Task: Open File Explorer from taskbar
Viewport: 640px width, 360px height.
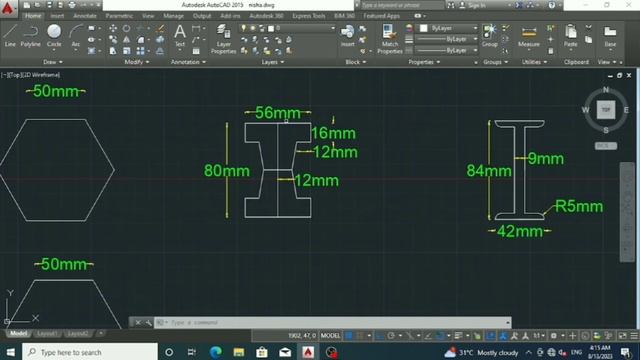Action: (x=239, y=352)
